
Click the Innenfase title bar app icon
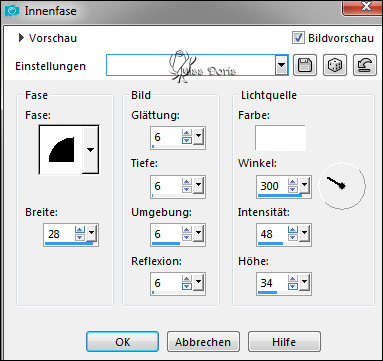12,11
